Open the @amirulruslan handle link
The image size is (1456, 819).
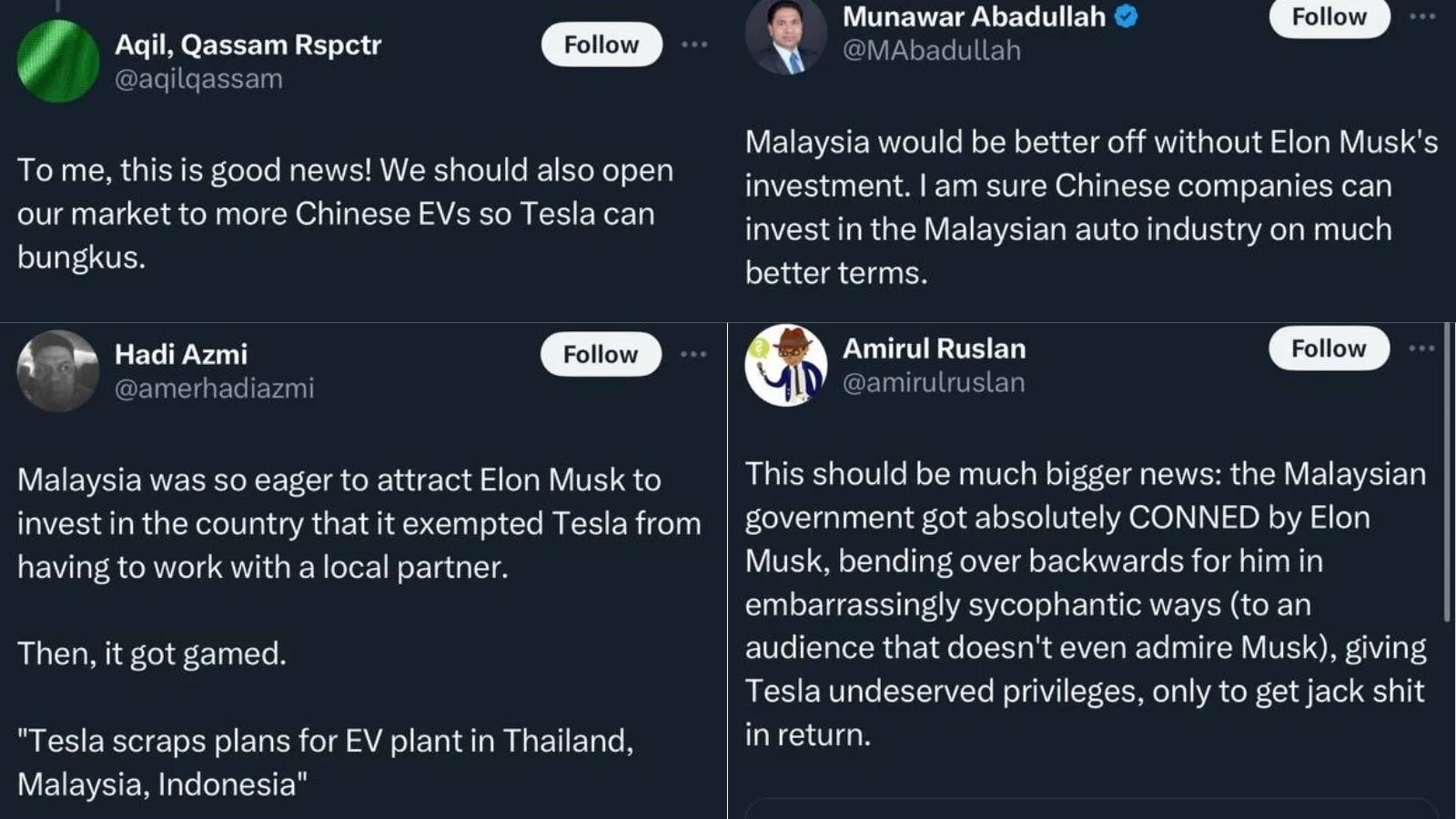(934, 383)
